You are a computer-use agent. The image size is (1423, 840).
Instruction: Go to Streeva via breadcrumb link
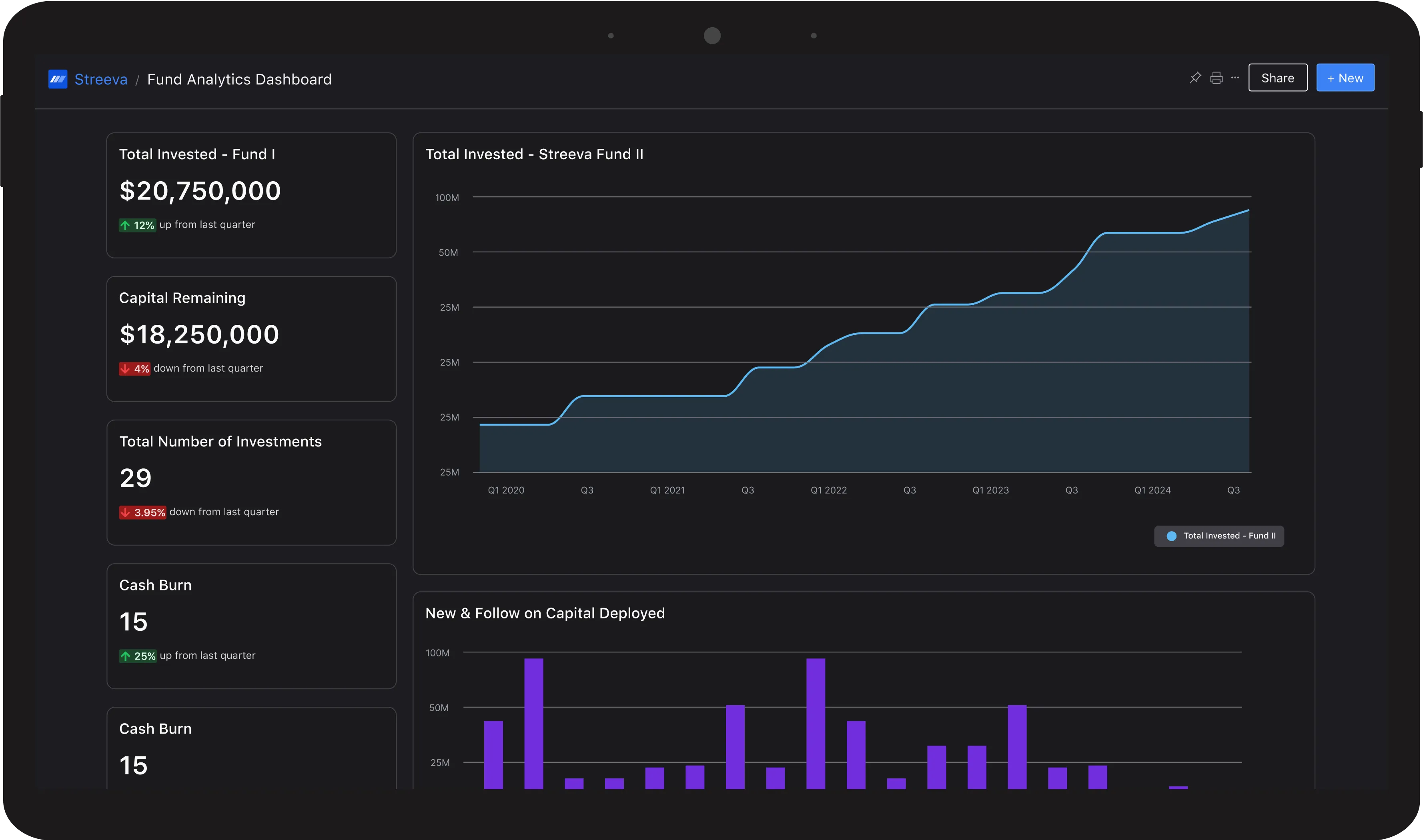[x=101, y=79]
